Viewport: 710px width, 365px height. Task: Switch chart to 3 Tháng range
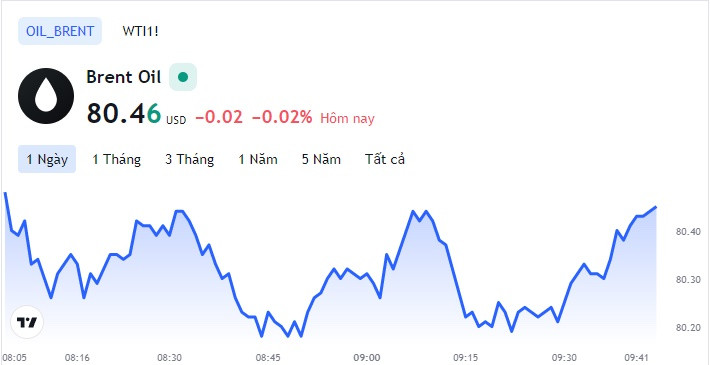click(190, 159)
